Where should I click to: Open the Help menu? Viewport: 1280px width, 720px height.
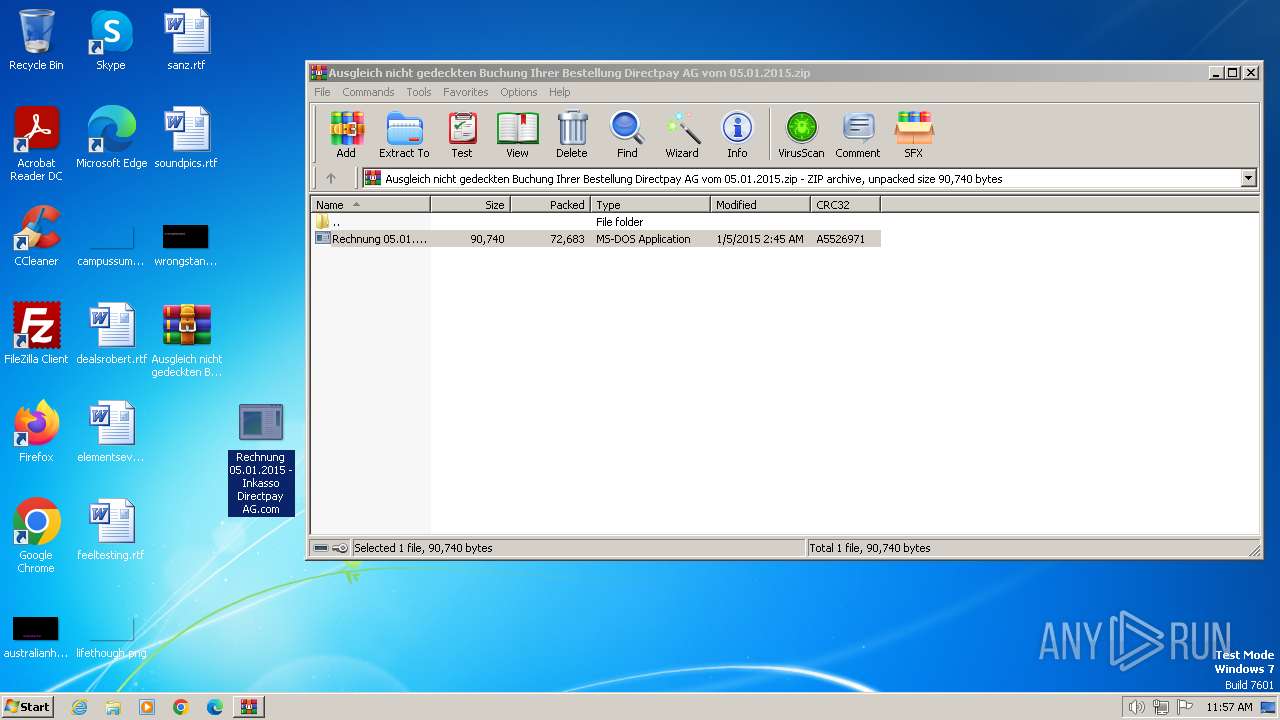pos(560,92)
